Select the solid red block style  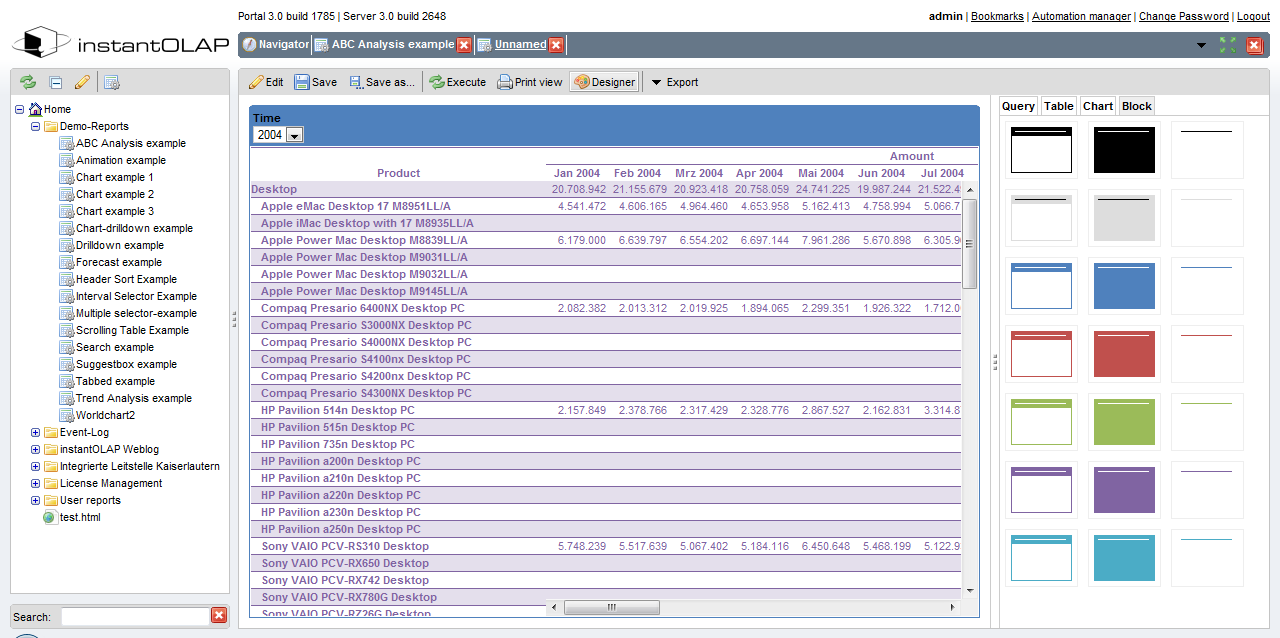[x=1124, y=354]
